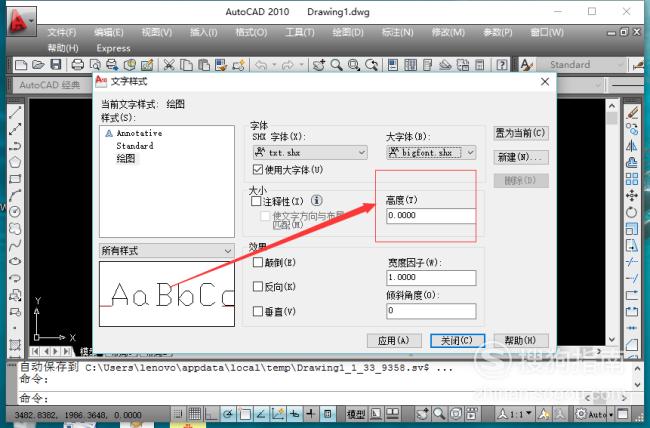Enable the Vertical checkbox
This screenshot has width=650, height=428.
coord(257,311)
